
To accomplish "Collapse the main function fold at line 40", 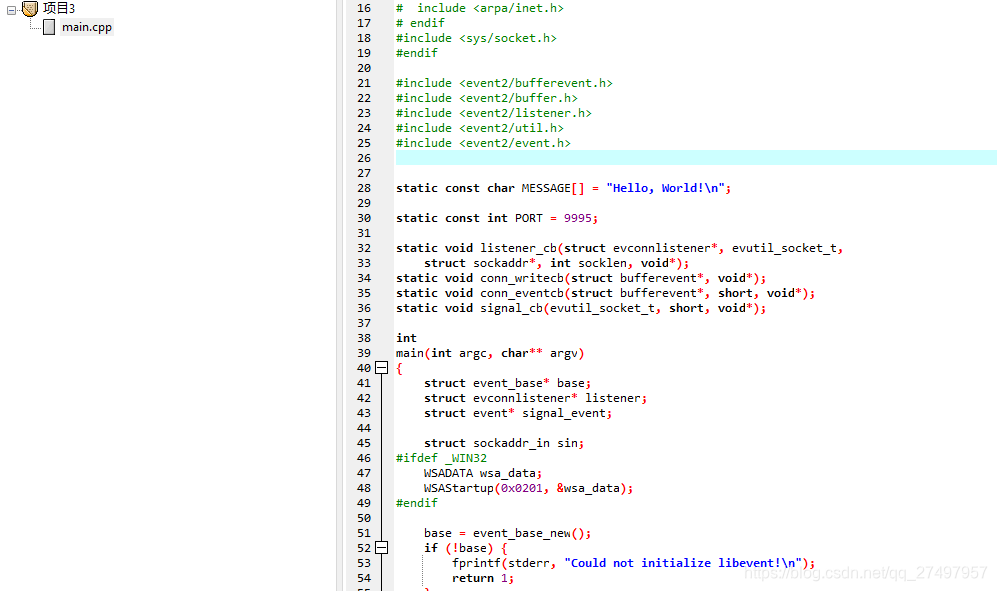I will [382, 368].
